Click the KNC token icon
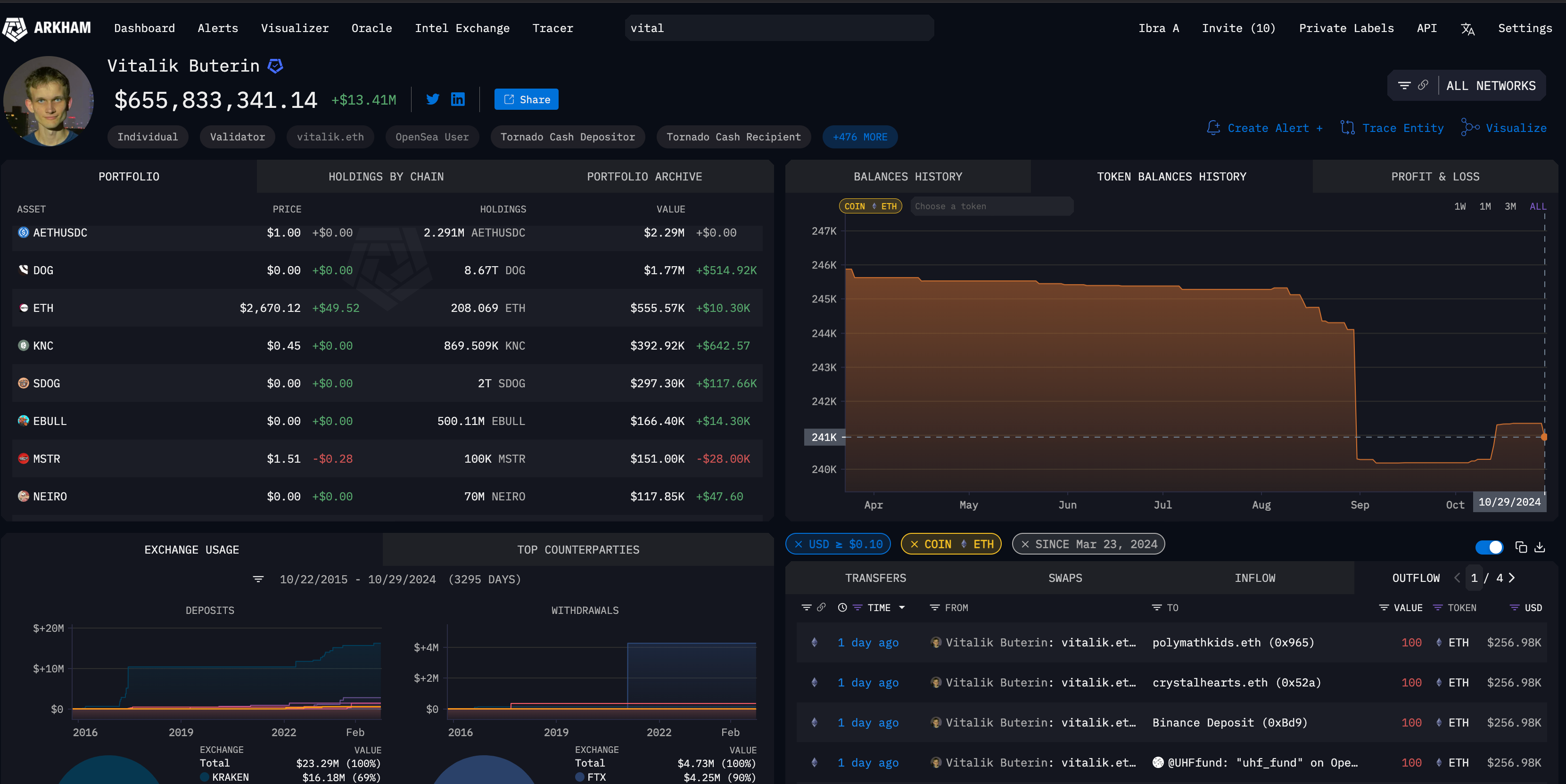Viewport: 1566px width, 784px height. [23, 345]
